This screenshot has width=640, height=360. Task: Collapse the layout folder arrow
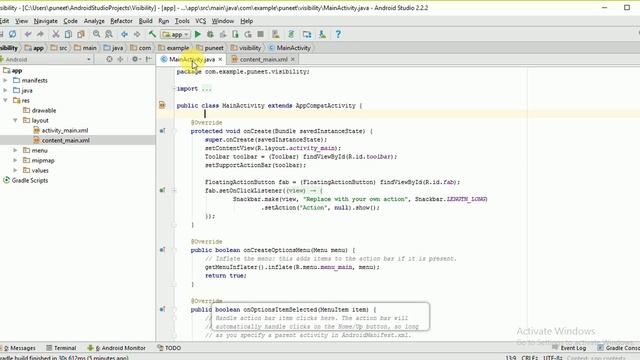point(15,120)
